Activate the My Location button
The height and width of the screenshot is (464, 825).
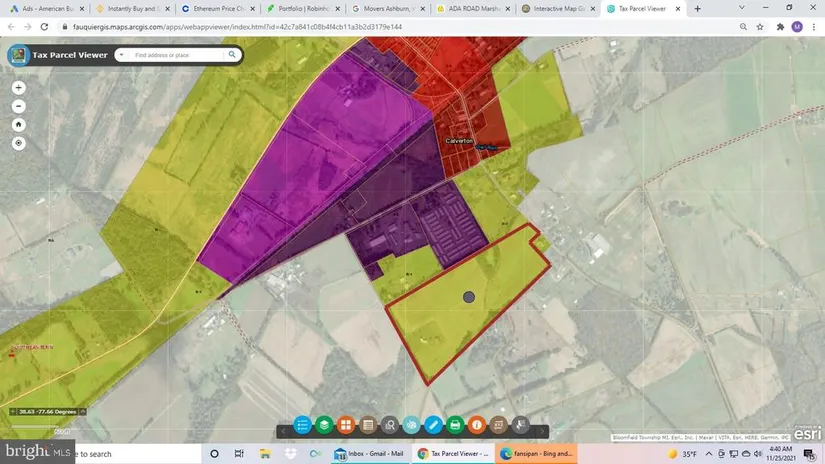(x=18, y=143)
